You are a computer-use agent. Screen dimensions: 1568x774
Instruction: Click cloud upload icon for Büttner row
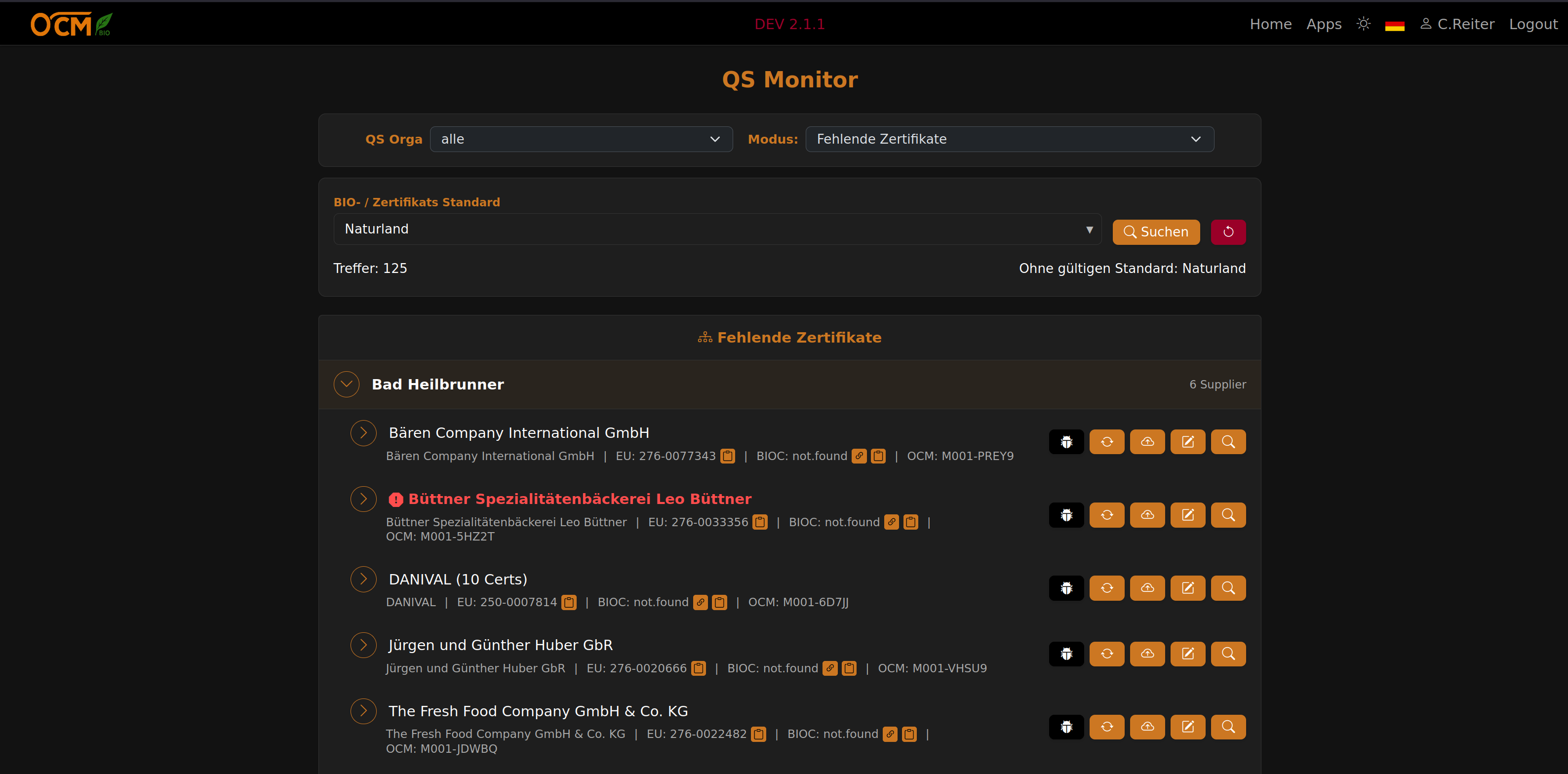point(1147,515)
